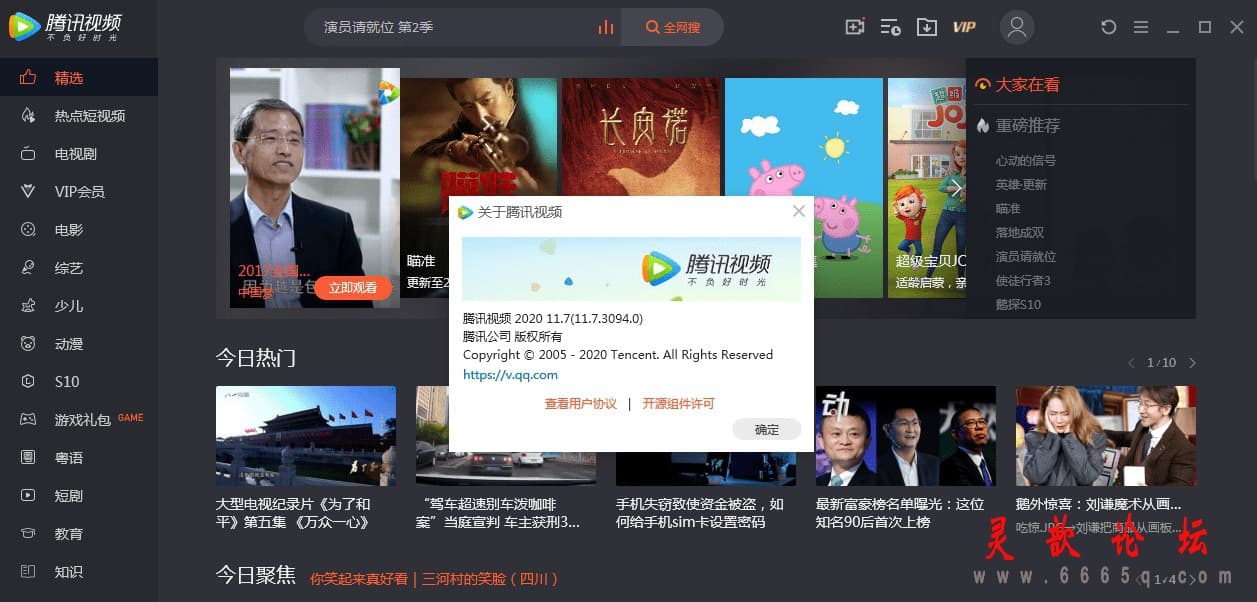Open 英雄-更新 in the recommendation list
The image size is (1257, 602).
1021,185
